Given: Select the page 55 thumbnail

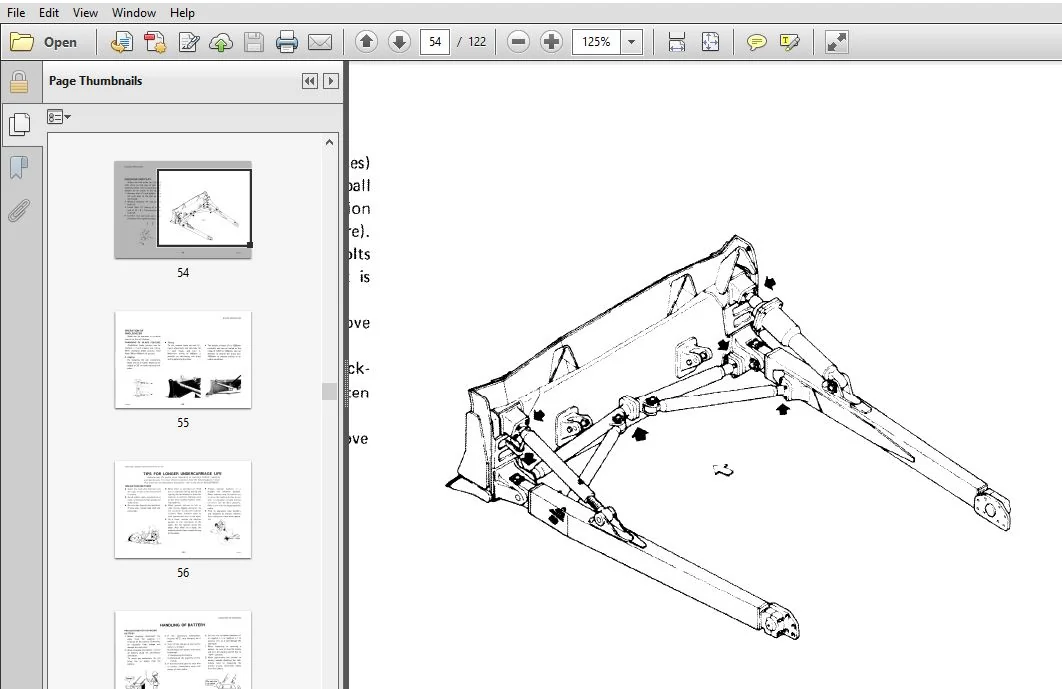Looking at the screenshot, I should point(183,360).
